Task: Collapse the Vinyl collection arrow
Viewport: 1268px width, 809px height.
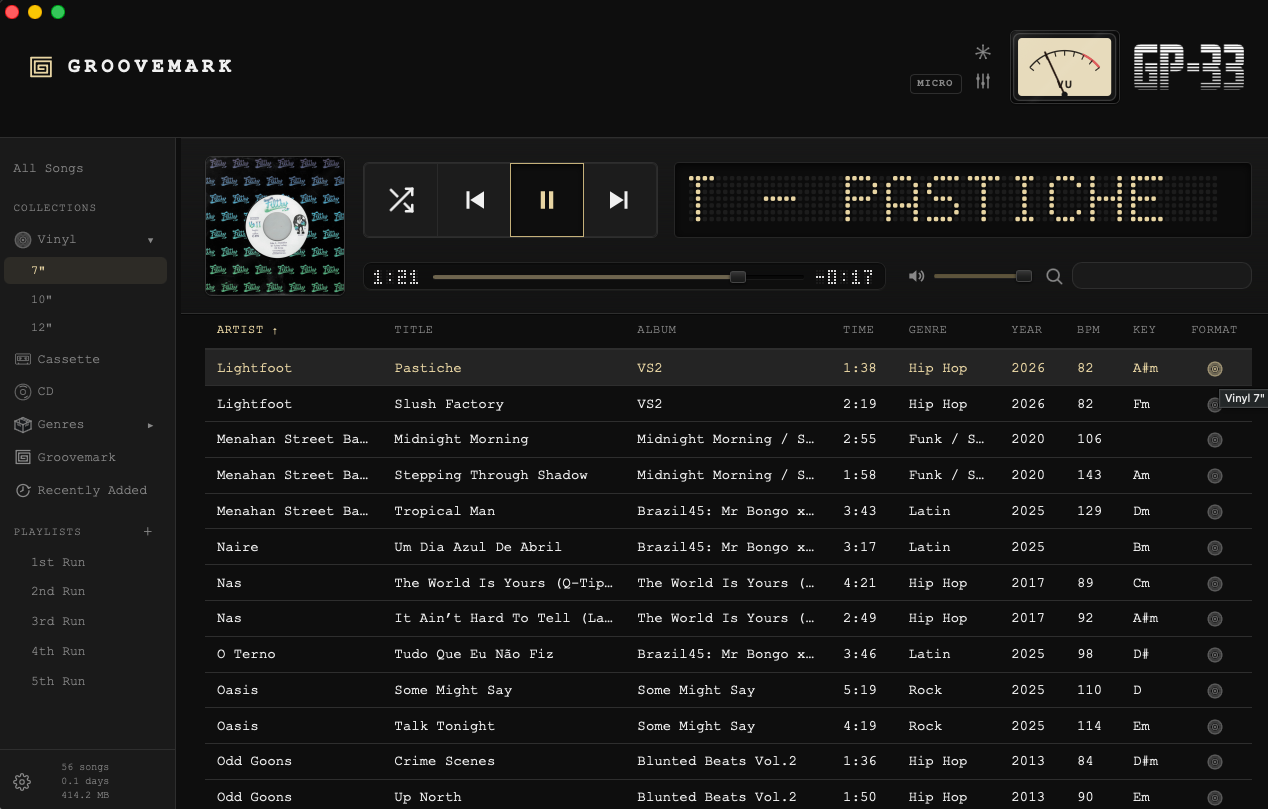Action: click(x=150, y=240)
